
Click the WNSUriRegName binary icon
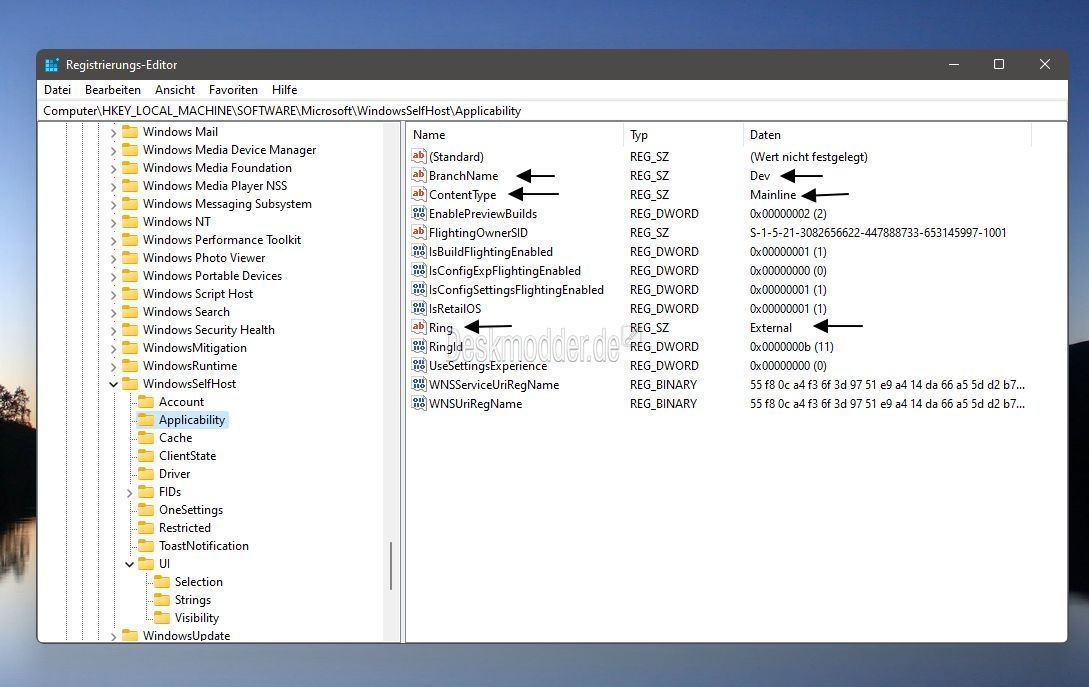[x=418, y=403]
